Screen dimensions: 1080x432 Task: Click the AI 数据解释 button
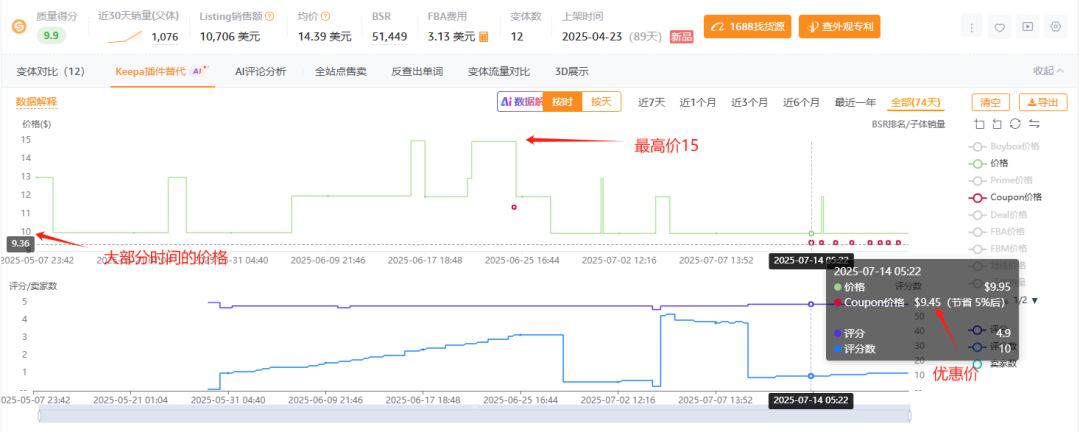520,102
